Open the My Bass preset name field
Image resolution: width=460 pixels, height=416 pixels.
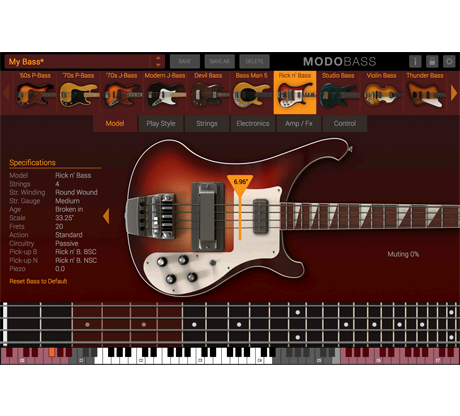pyautogui.click(x=77, y=62)
